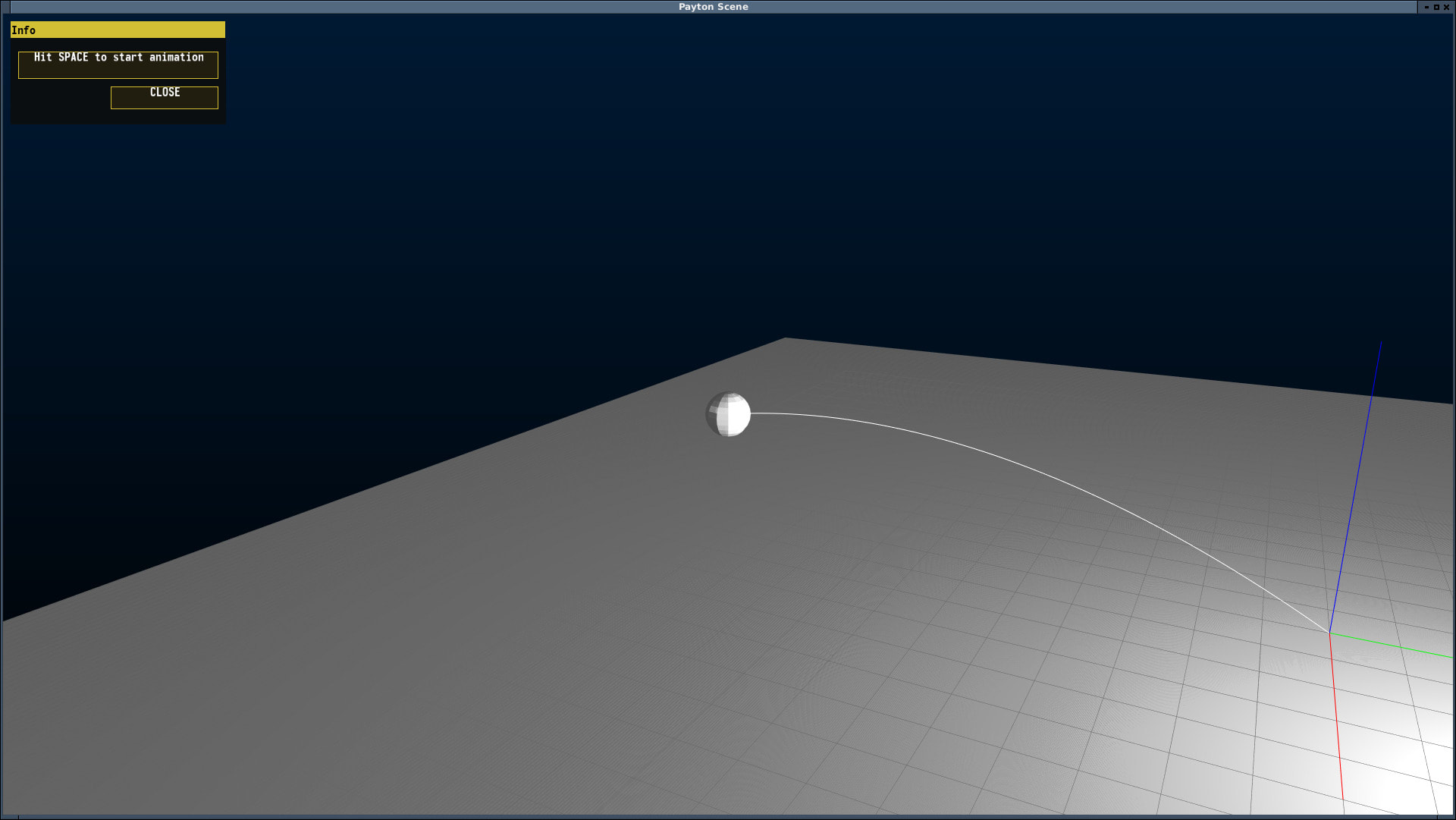Select the white sphere in the scene

tap(728, 414)
